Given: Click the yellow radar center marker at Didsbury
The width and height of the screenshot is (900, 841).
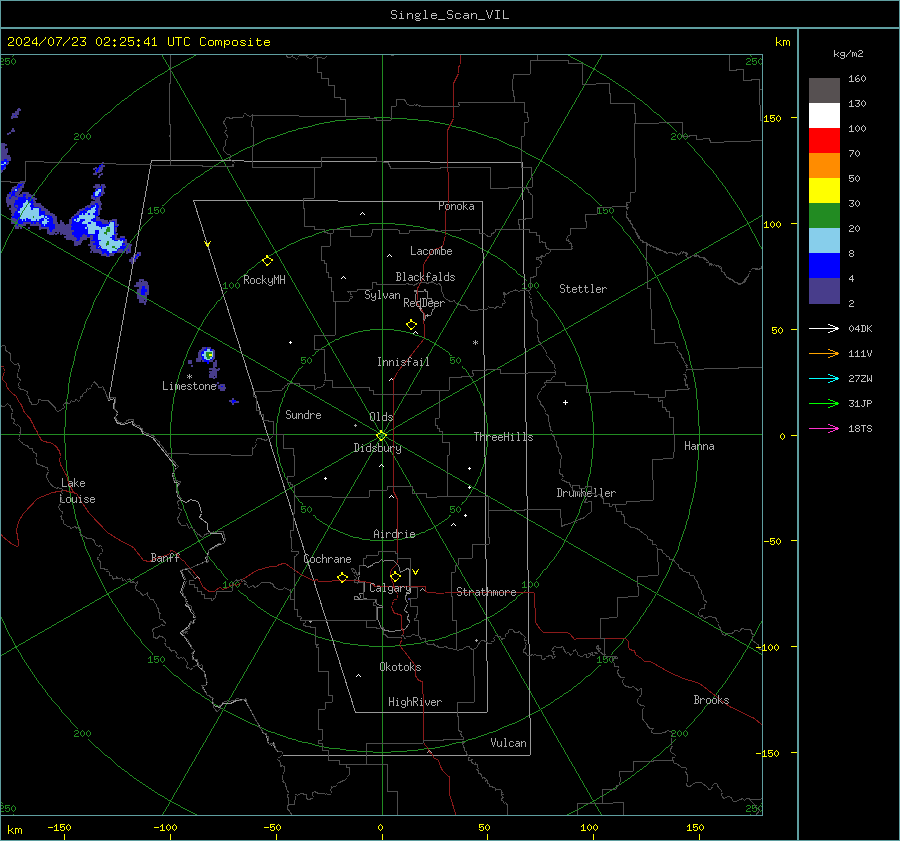Looking at the screenshot, I should [x=381, y=436].
